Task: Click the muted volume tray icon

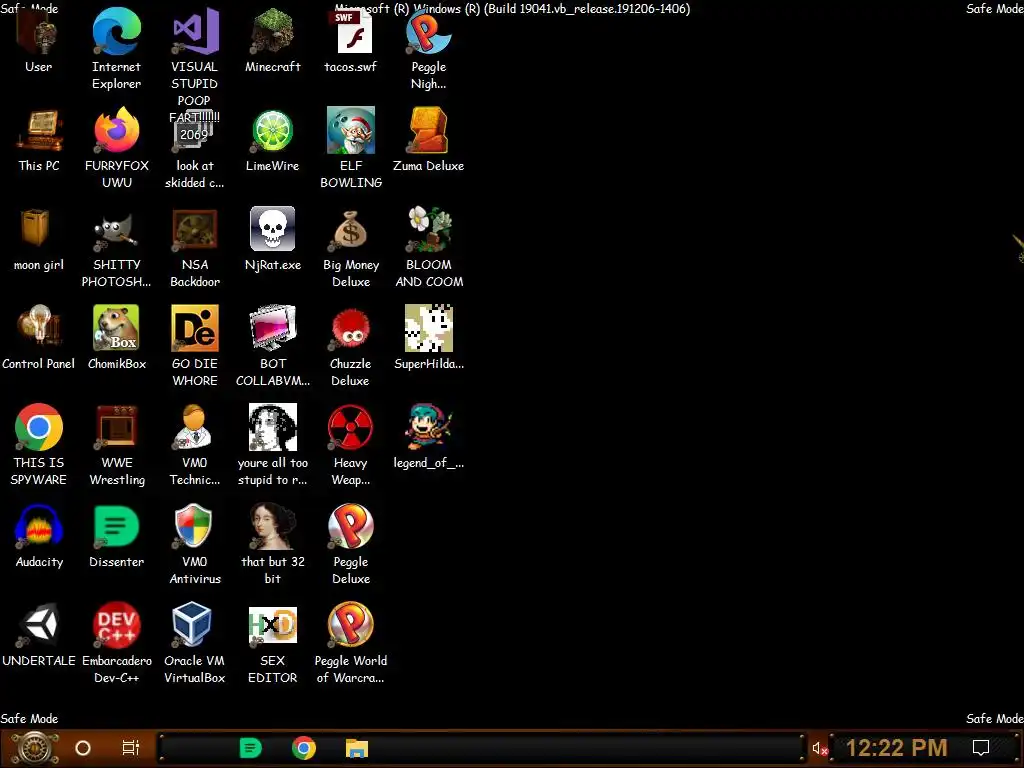Action: point(820,748)
